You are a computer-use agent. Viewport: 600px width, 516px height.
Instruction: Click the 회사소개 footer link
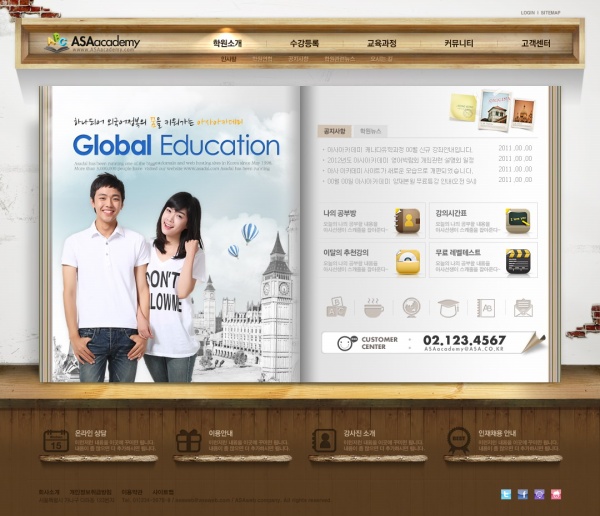[49, 492]
